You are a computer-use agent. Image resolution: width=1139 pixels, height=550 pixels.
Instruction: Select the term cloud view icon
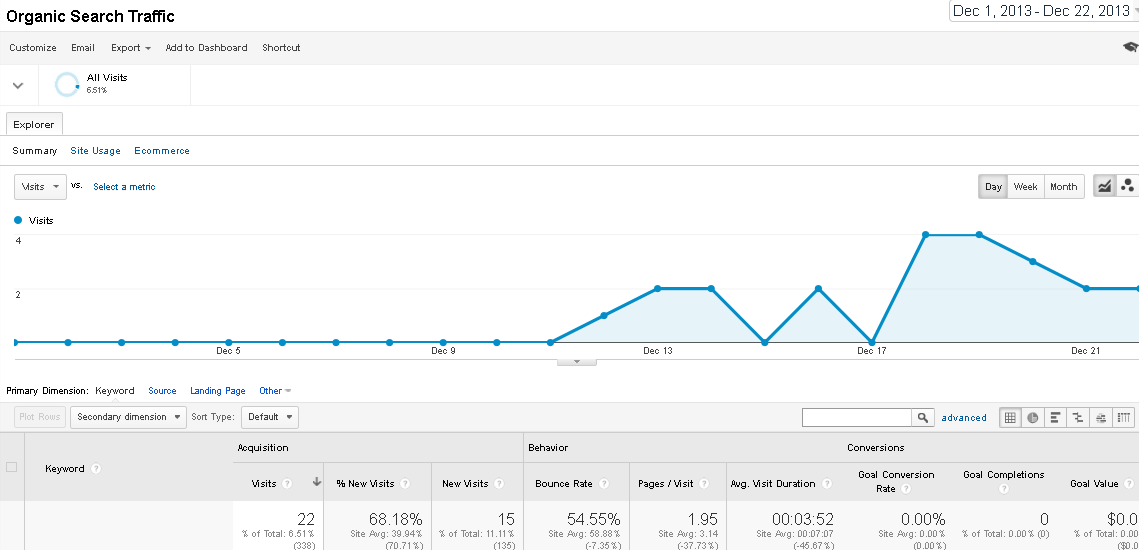coord(1101,418)
